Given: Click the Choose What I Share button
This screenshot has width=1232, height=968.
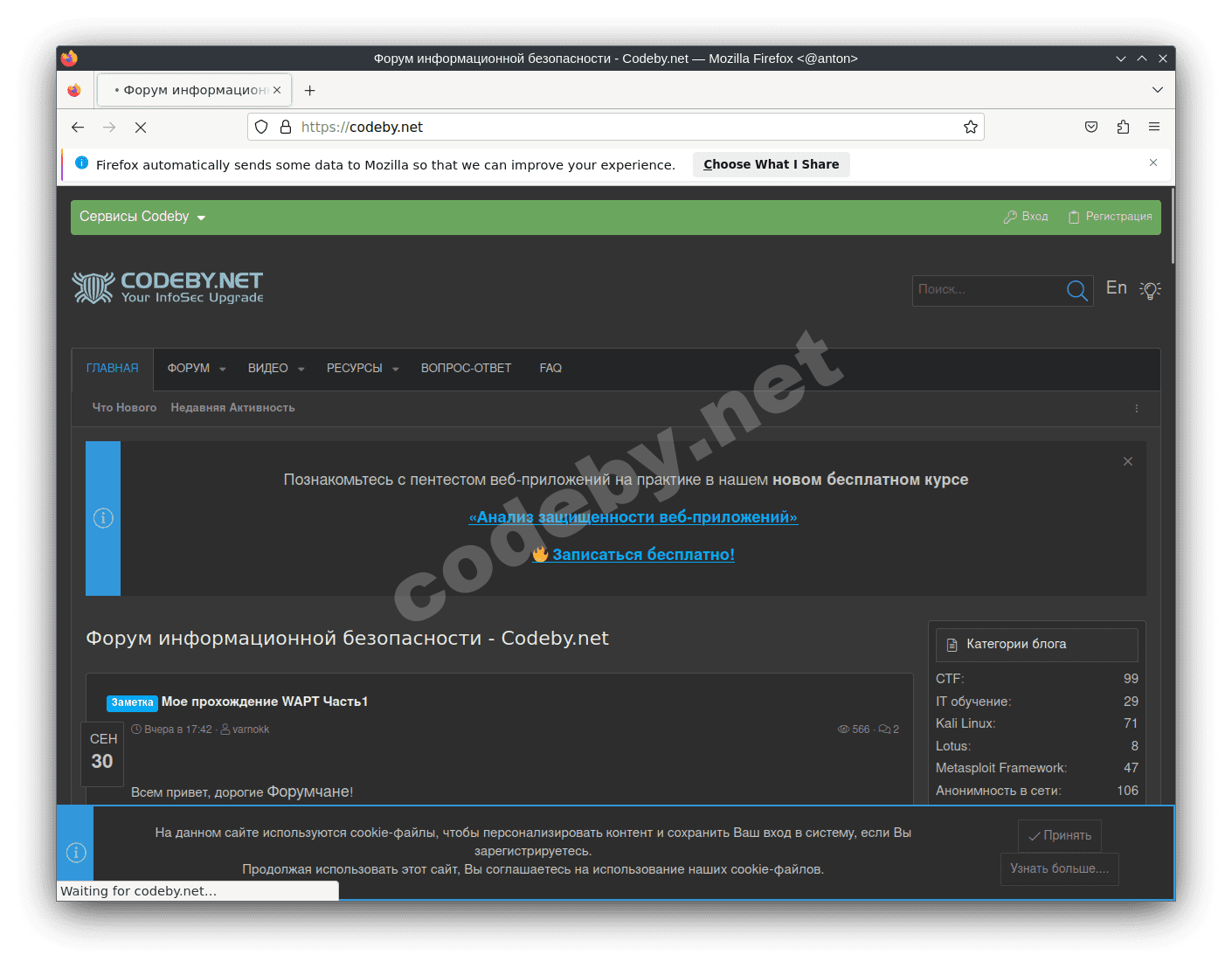Looking at the screenshot, I should click(x=771, y=164).
